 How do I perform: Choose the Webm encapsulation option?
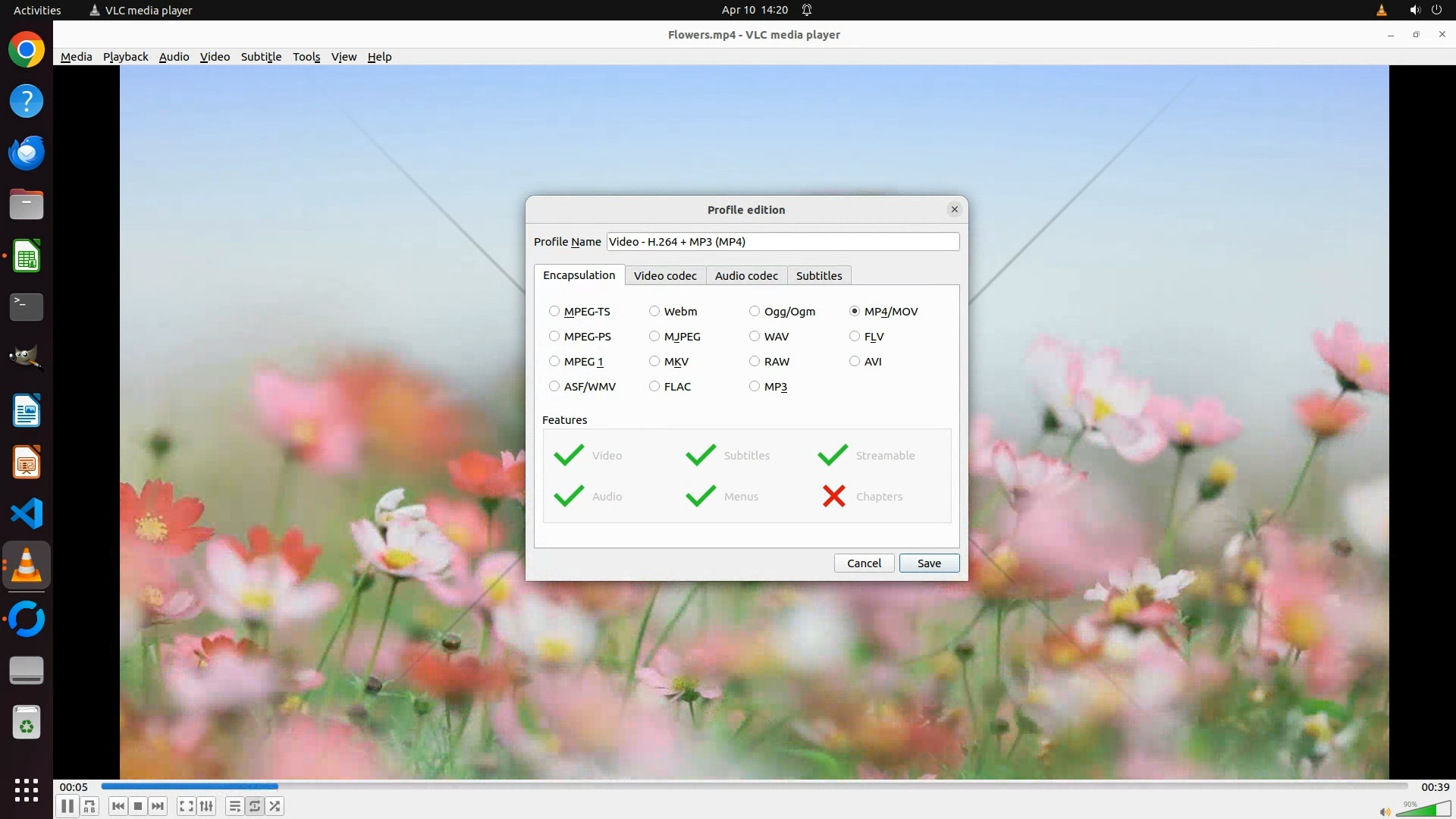654,312
